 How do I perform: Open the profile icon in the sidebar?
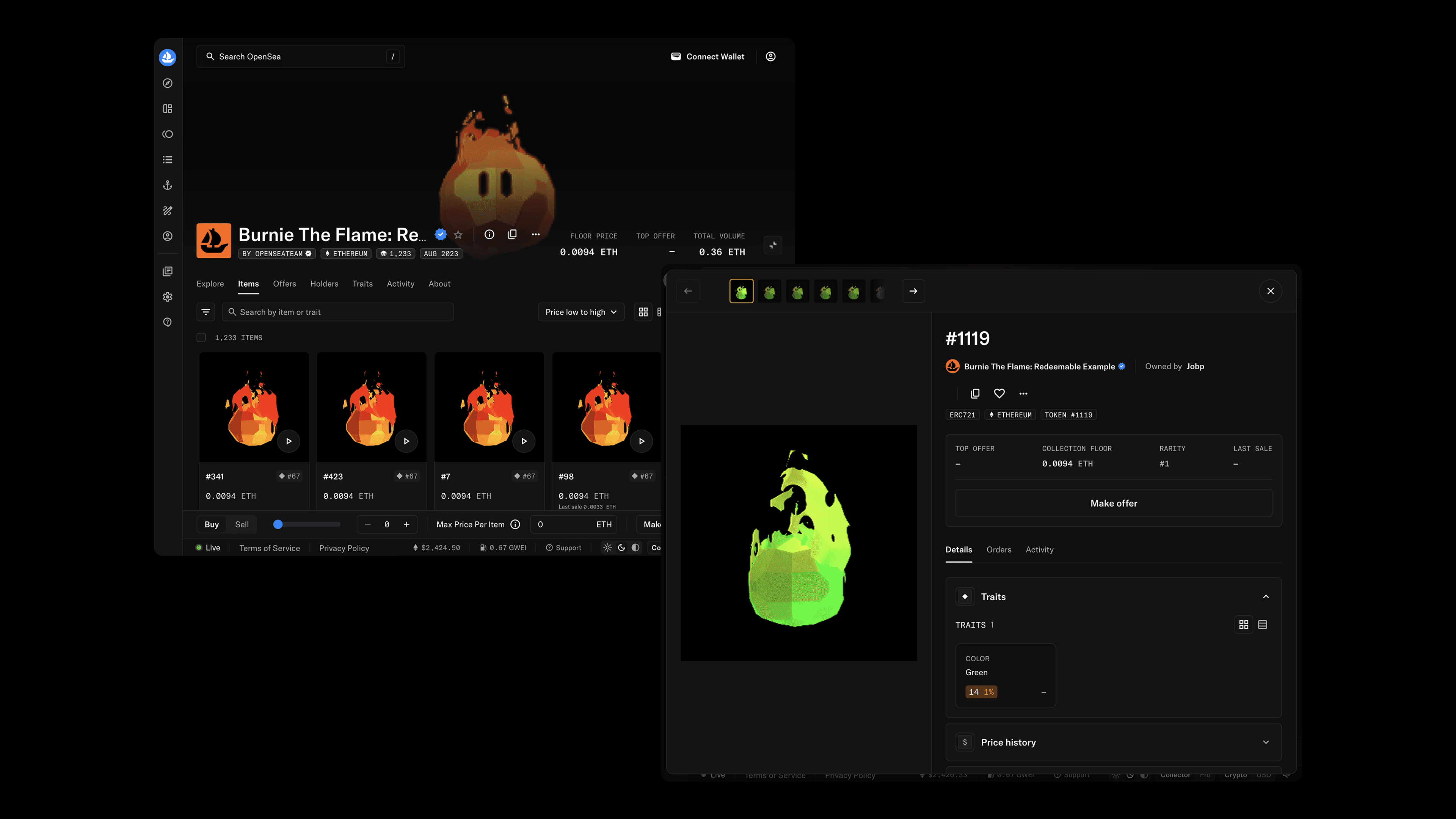point(167,236)
